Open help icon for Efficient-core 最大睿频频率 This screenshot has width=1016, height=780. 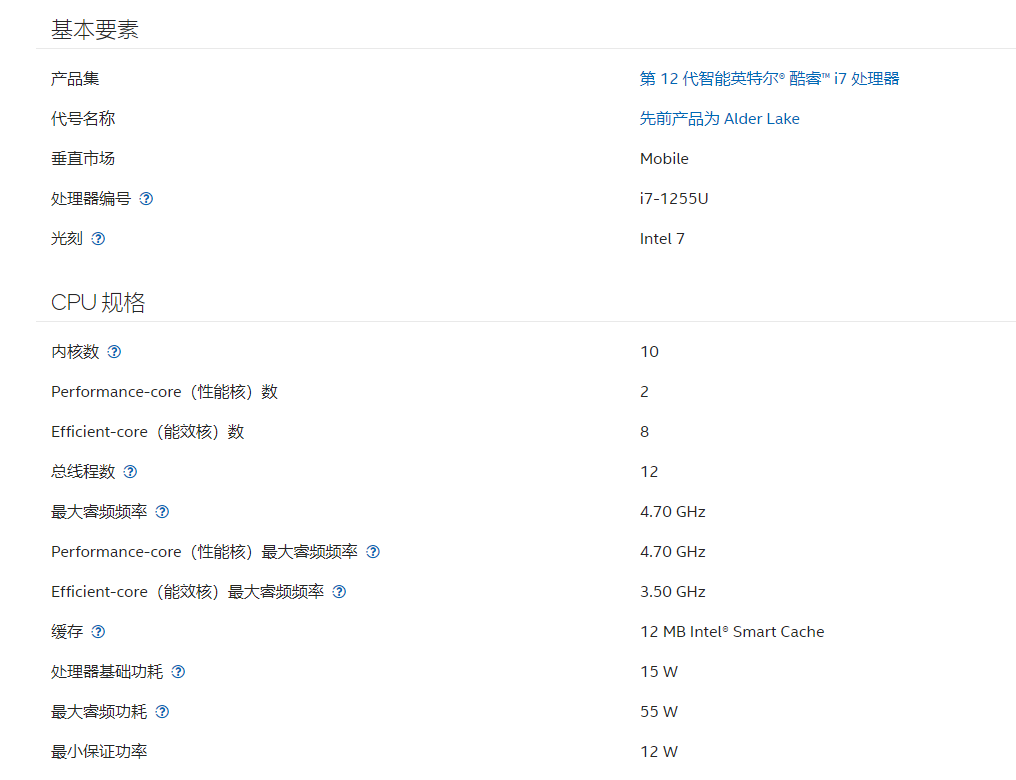point(340,591)
